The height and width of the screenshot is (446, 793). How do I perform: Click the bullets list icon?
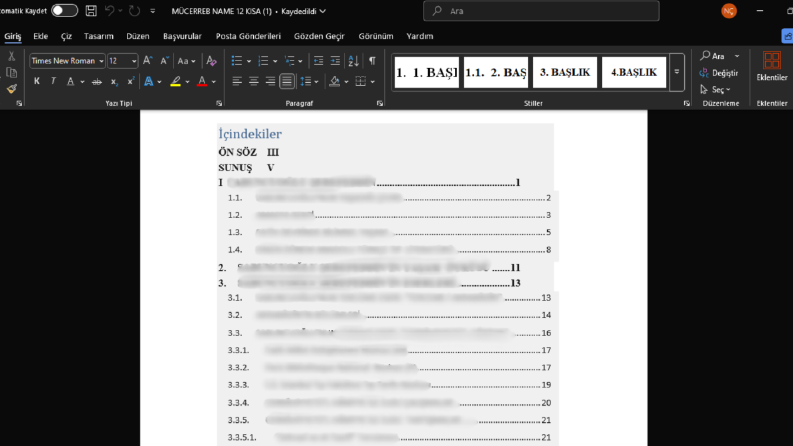point(237,61)
